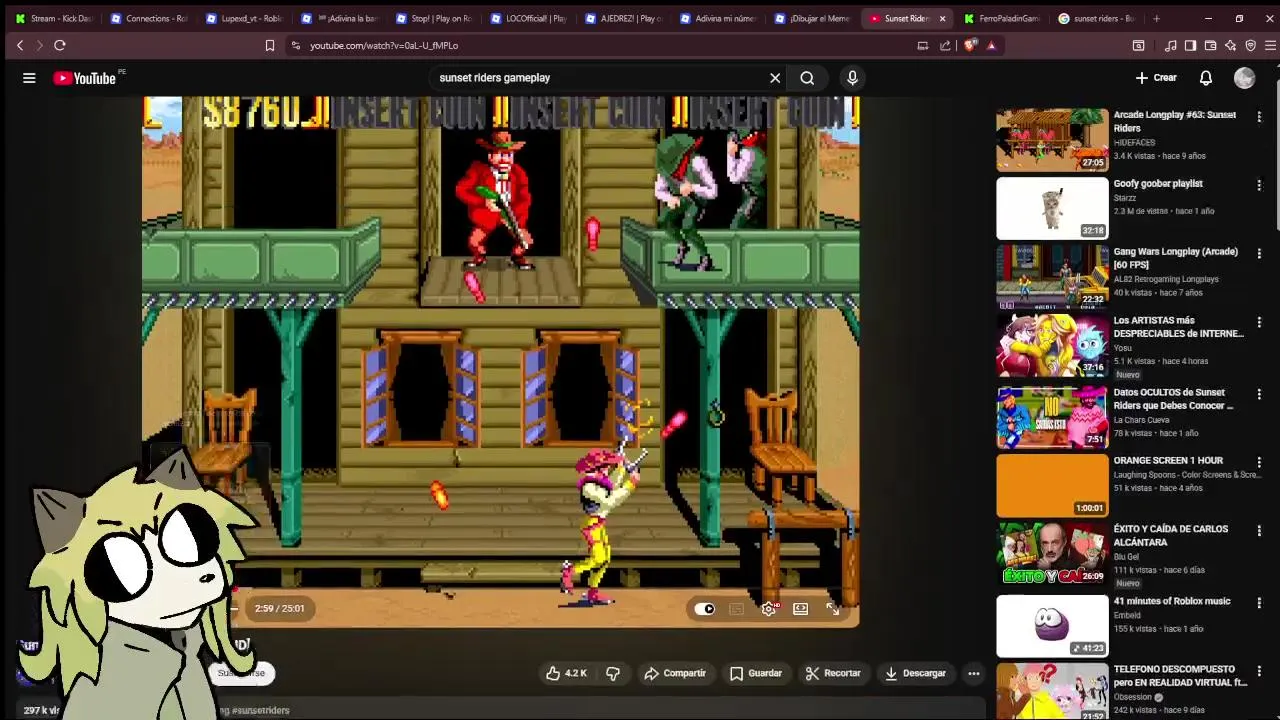Open Datos OCULTOS de Sunset Riders title

tap(1174, 399)
